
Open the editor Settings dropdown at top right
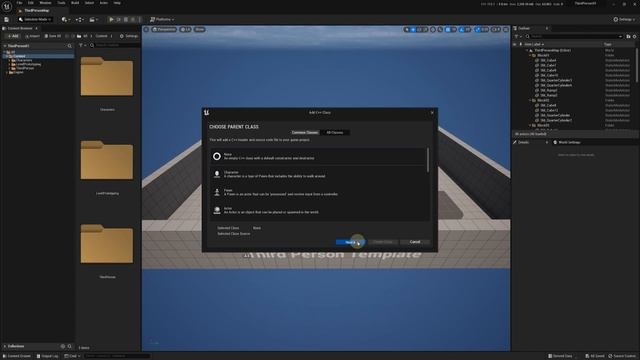point(624,20)
